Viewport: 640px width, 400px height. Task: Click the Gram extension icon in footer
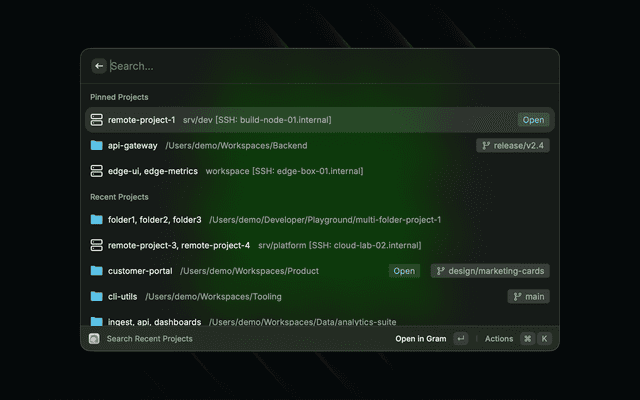click(x=94, y=339)
